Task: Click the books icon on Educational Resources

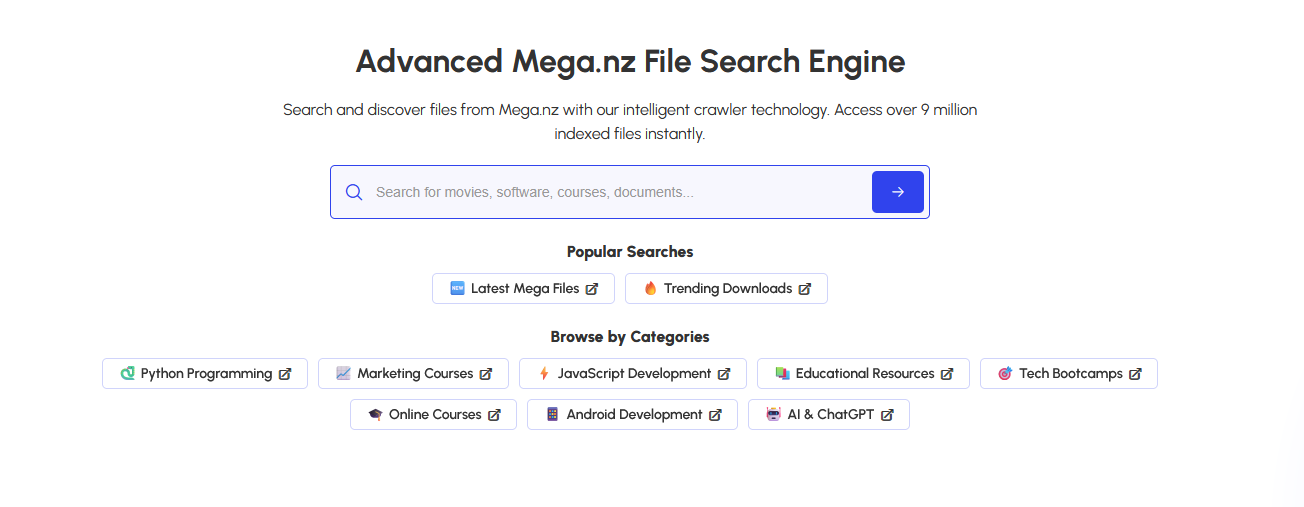Action: [782, 373]
